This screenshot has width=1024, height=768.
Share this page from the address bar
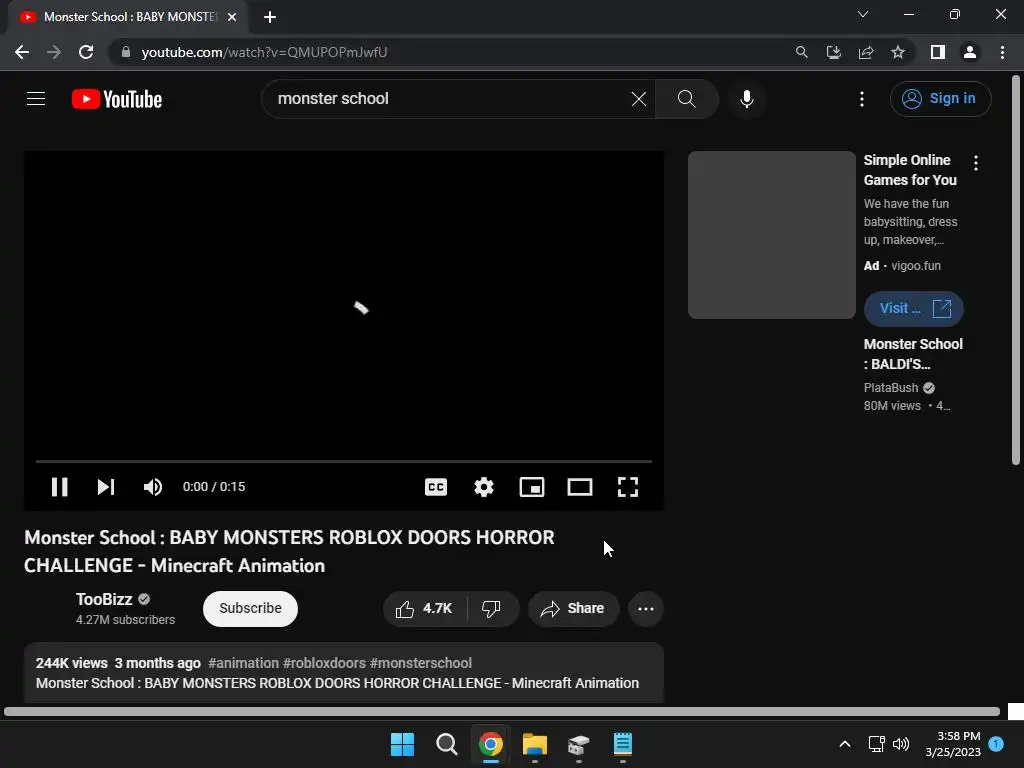point(866,52)
